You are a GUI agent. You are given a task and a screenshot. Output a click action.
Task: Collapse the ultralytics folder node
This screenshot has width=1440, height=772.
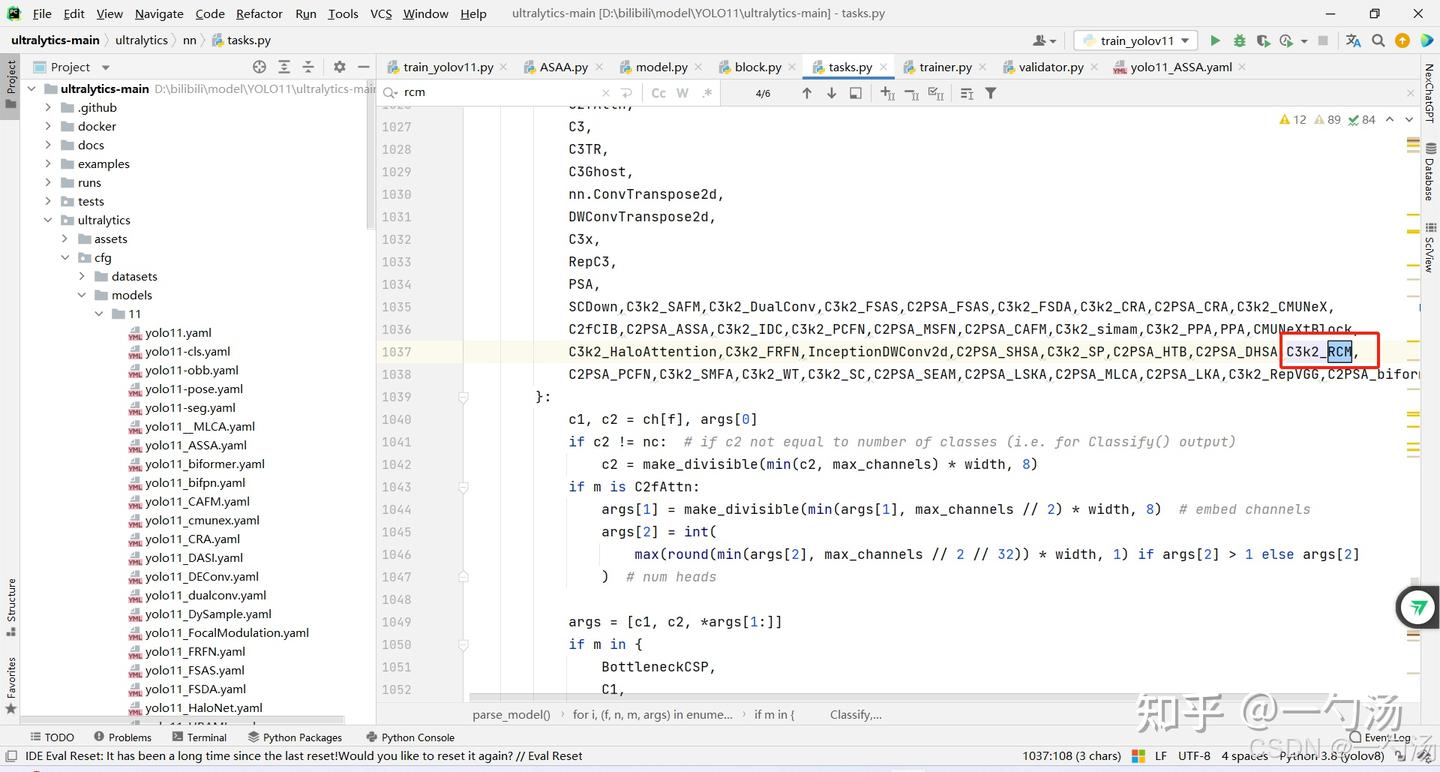pos(48,220)
